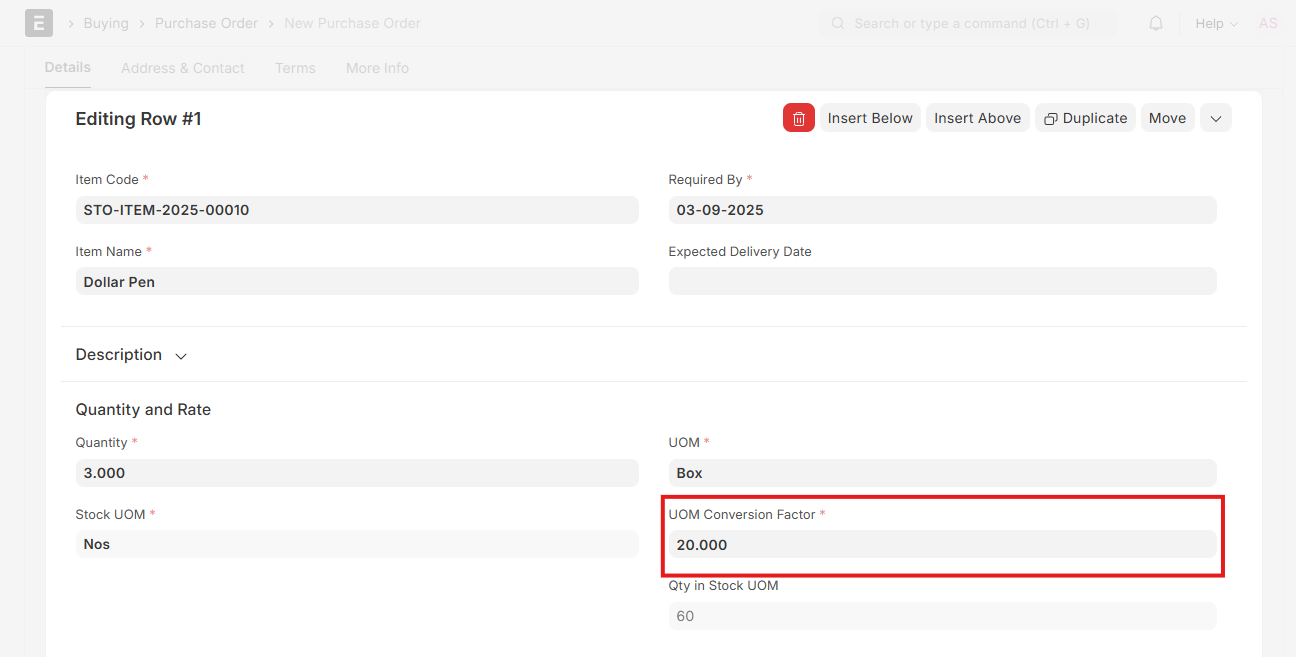Switch to the Address & Contact tab

tap(182, 68)
